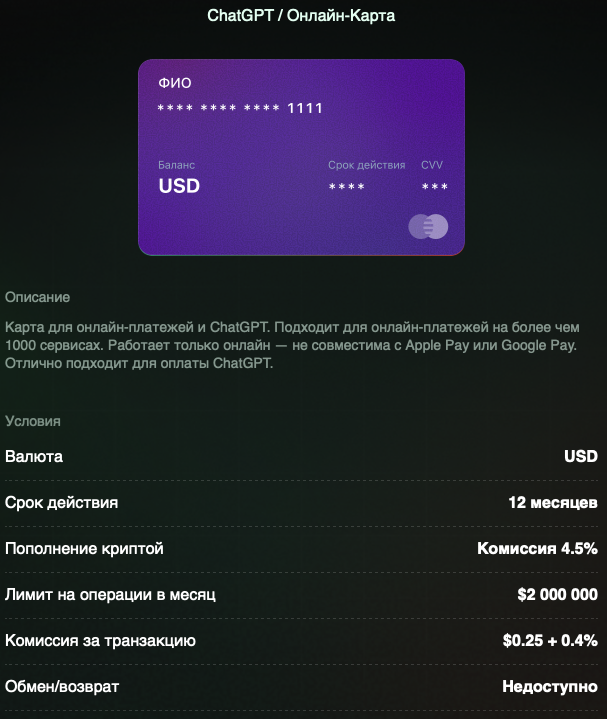Click the USD balance on the card
607x719 pixels.
179,186
